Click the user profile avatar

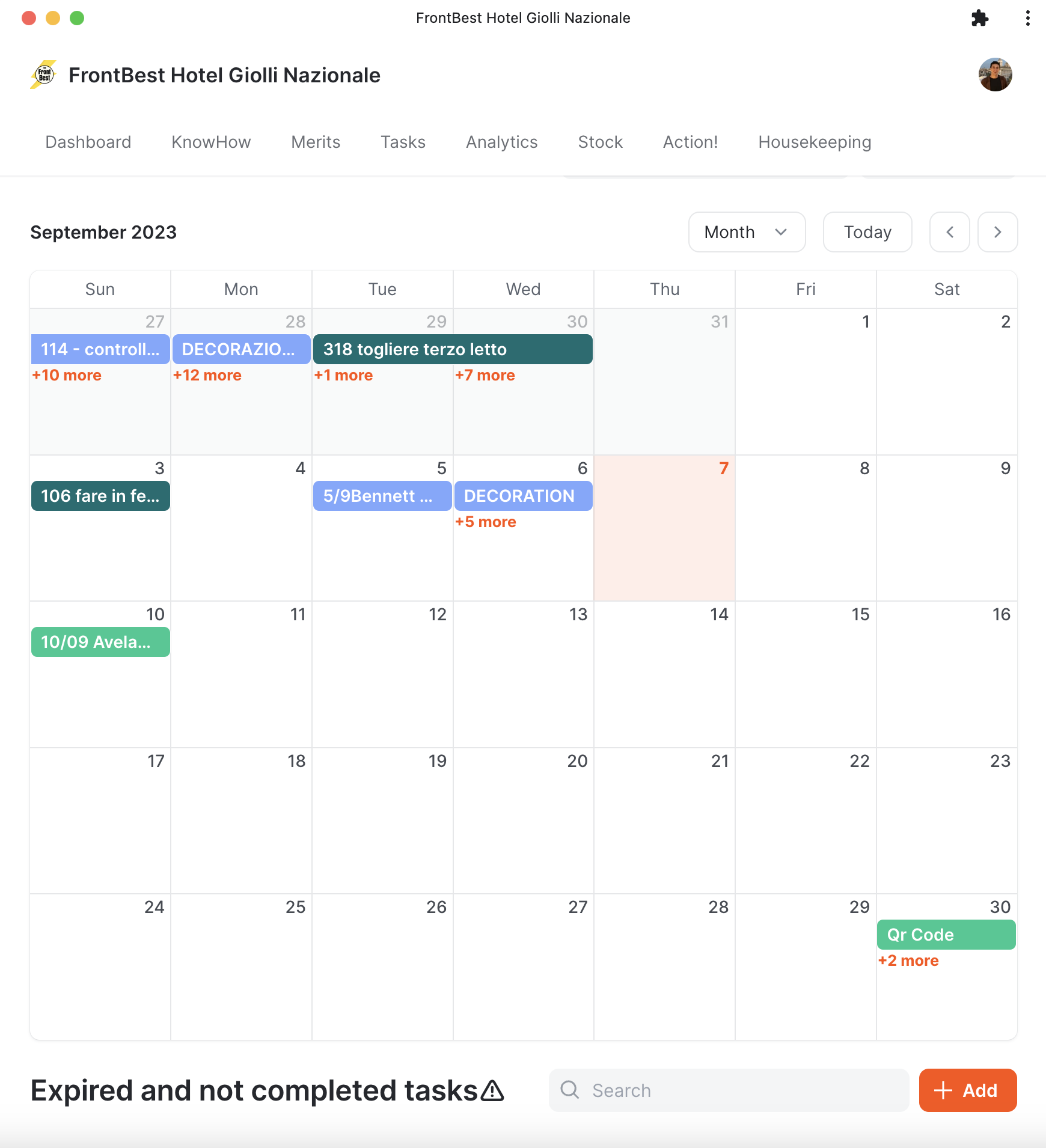[x=995, y=75]
